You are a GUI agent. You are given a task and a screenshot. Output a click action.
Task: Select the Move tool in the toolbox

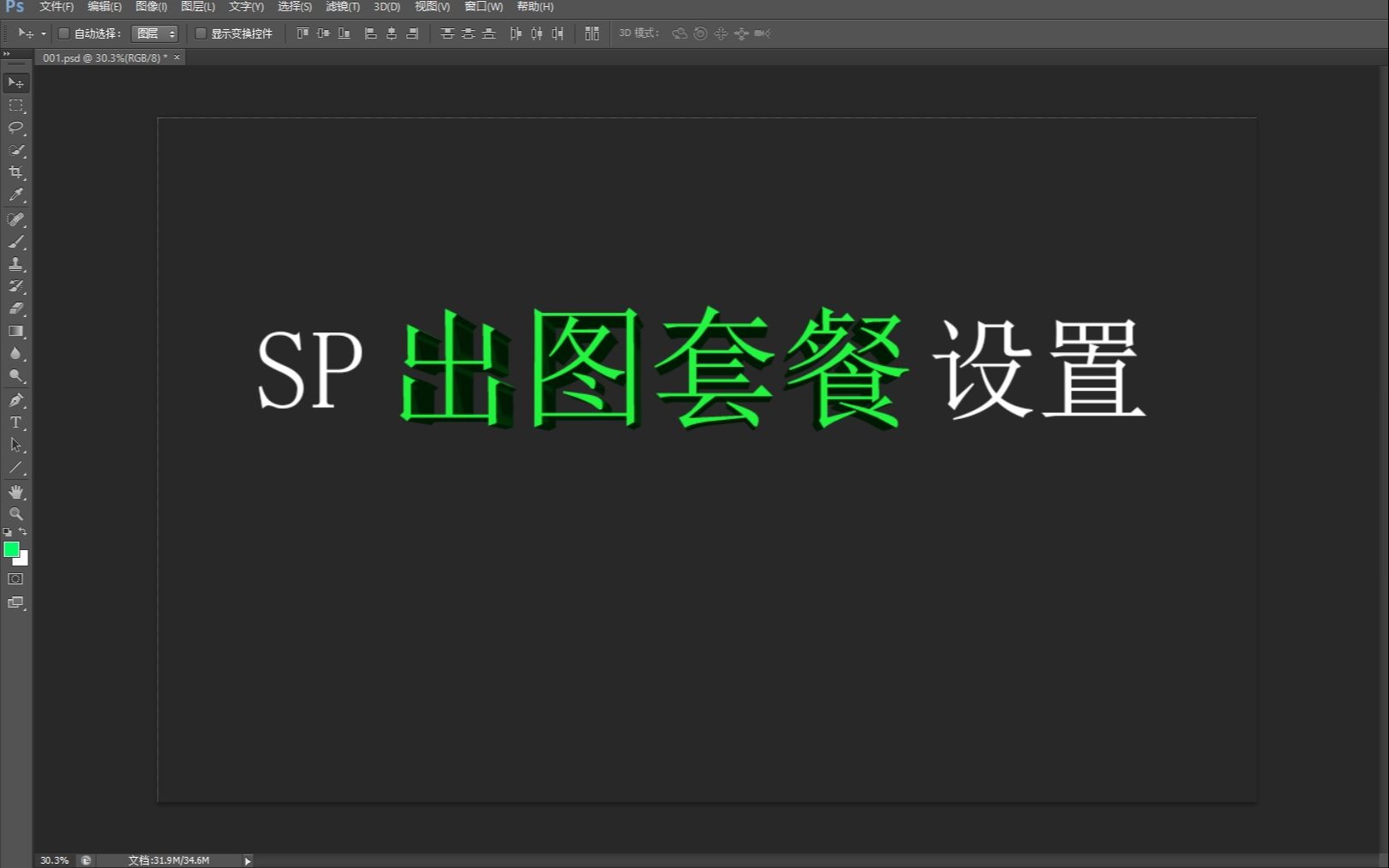[15, 82]
